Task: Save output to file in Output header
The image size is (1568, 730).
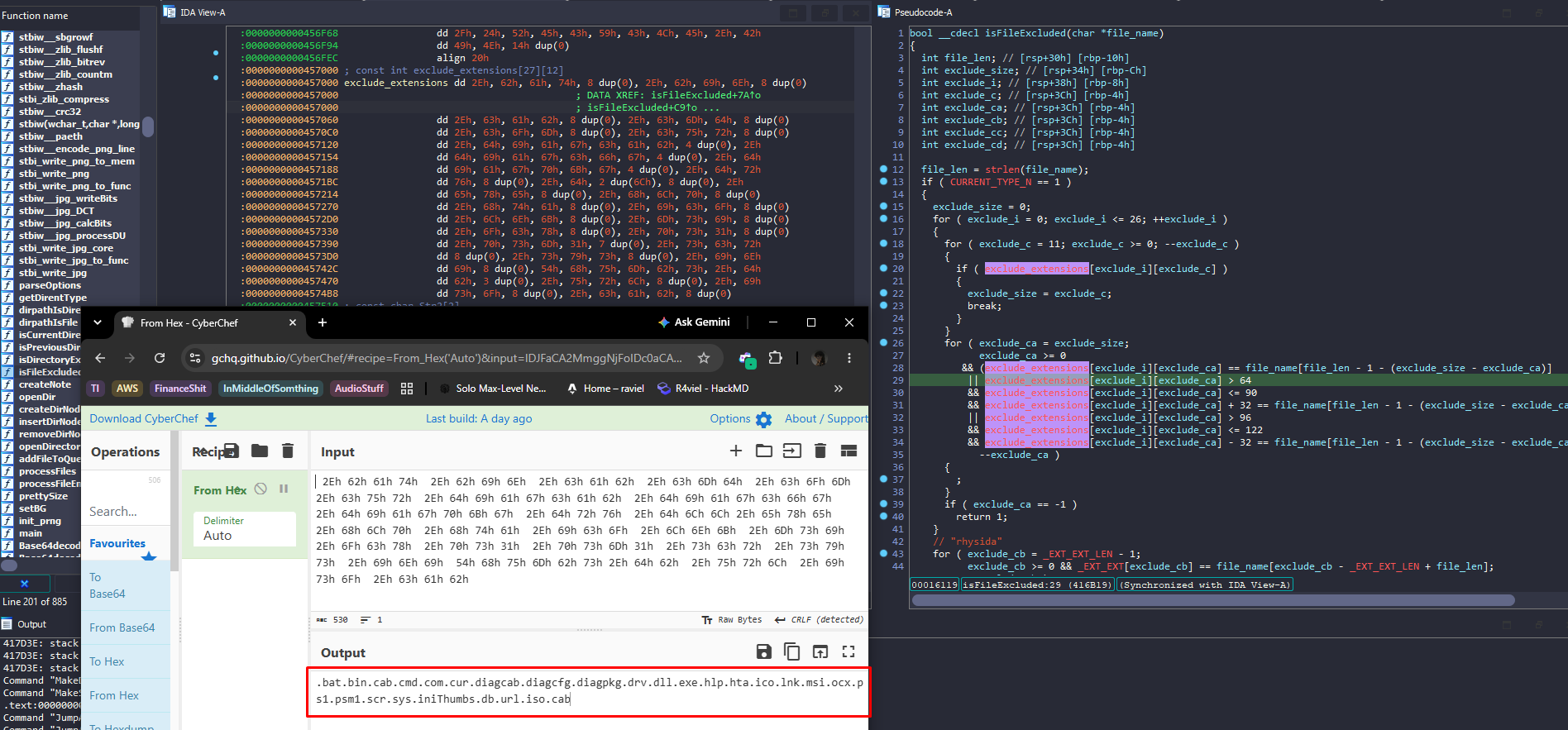Action: [x=764, y=651]
